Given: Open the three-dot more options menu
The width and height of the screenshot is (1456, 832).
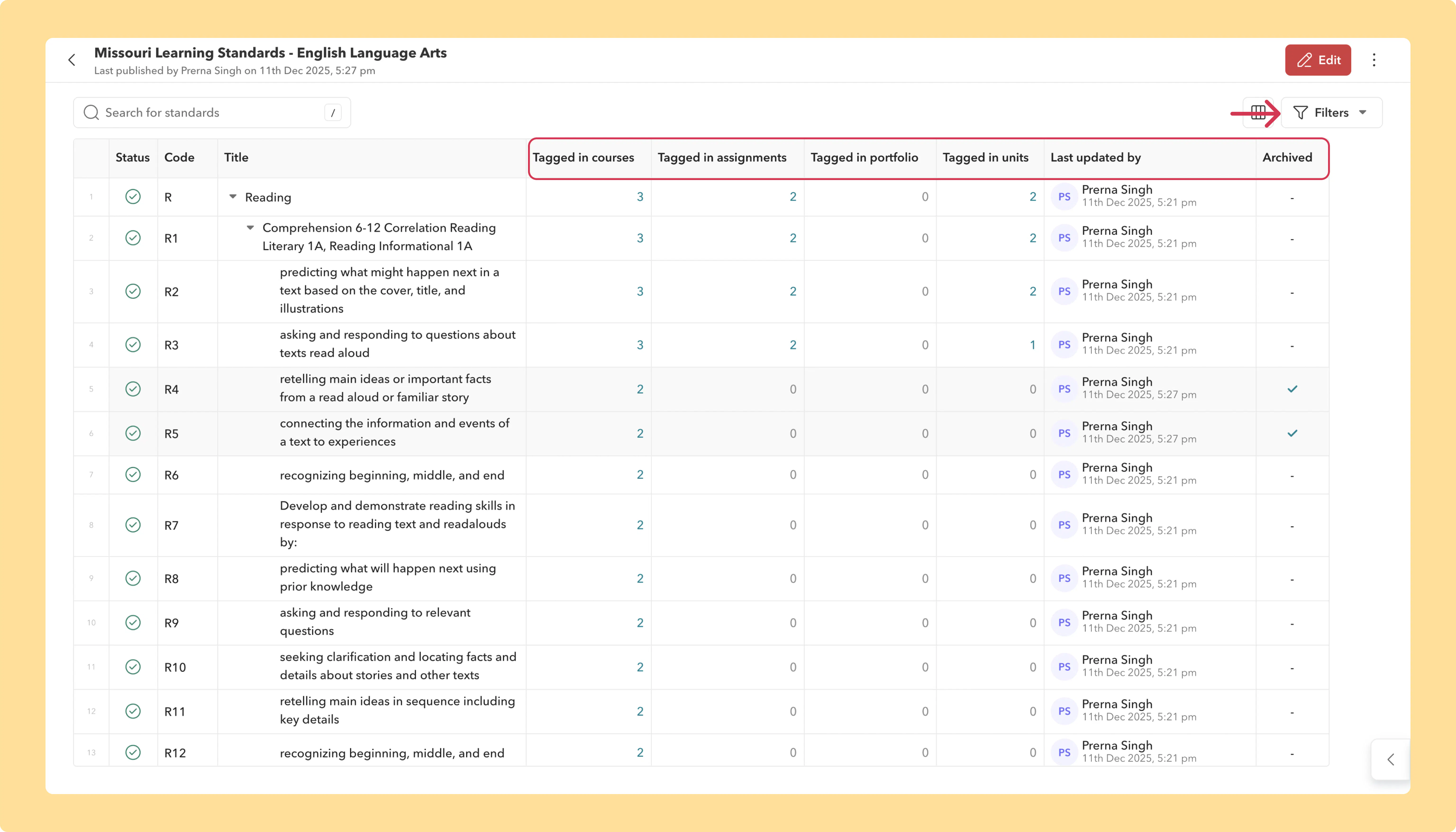Looking at the screenshot, I should pos(1374,60).
